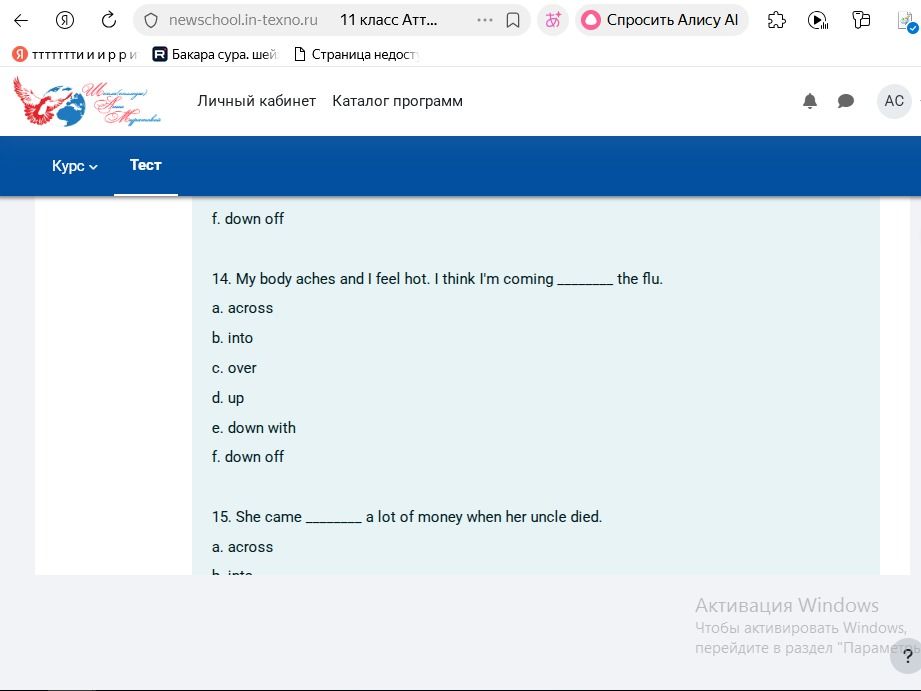Click the school logo with the dove
Image resolution: width=921 pixels, height=691 pixels.
[x=87, y=101]
